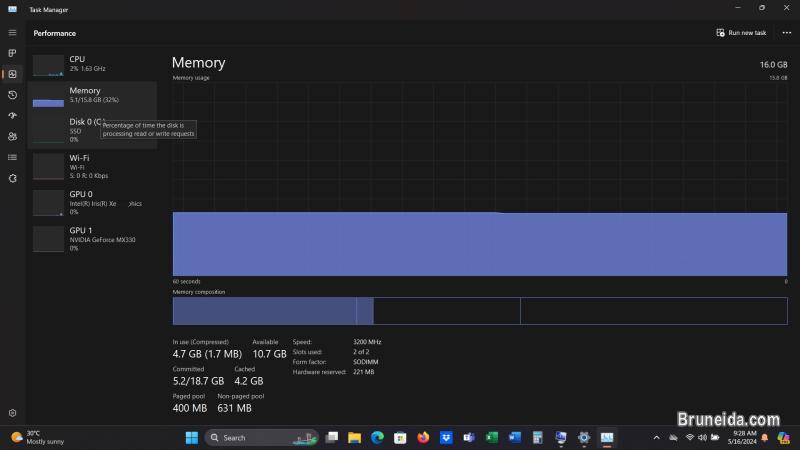The image size is (800, 450).
Task: Show hidden system tray icons
Action: click(656, 437)
